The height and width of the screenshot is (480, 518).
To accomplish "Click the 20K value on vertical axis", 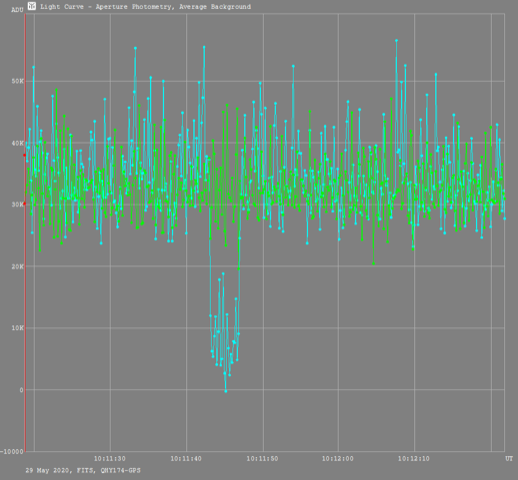I will point(17,266).
